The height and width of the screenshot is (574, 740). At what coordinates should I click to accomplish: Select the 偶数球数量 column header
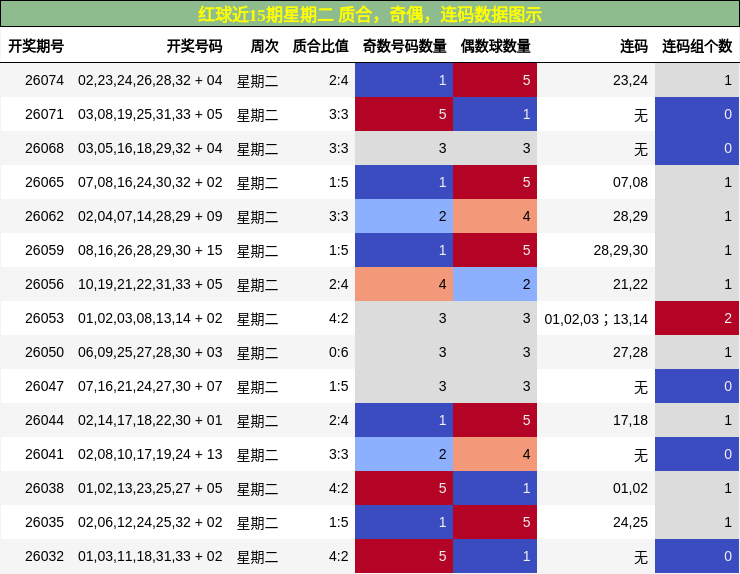pyautogui.click(x=496, y=46)
